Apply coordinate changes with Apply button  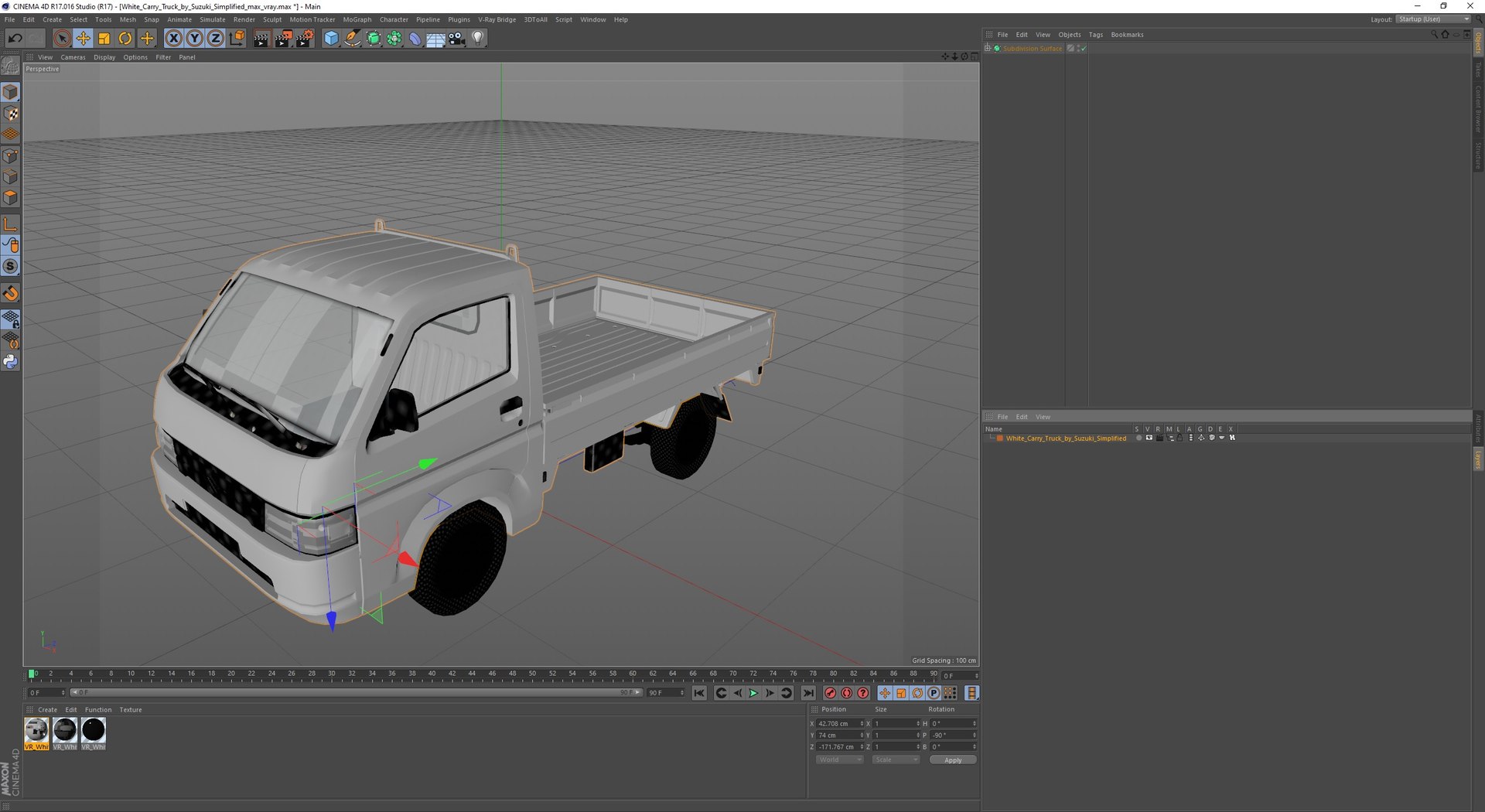(x=953, y=760)
